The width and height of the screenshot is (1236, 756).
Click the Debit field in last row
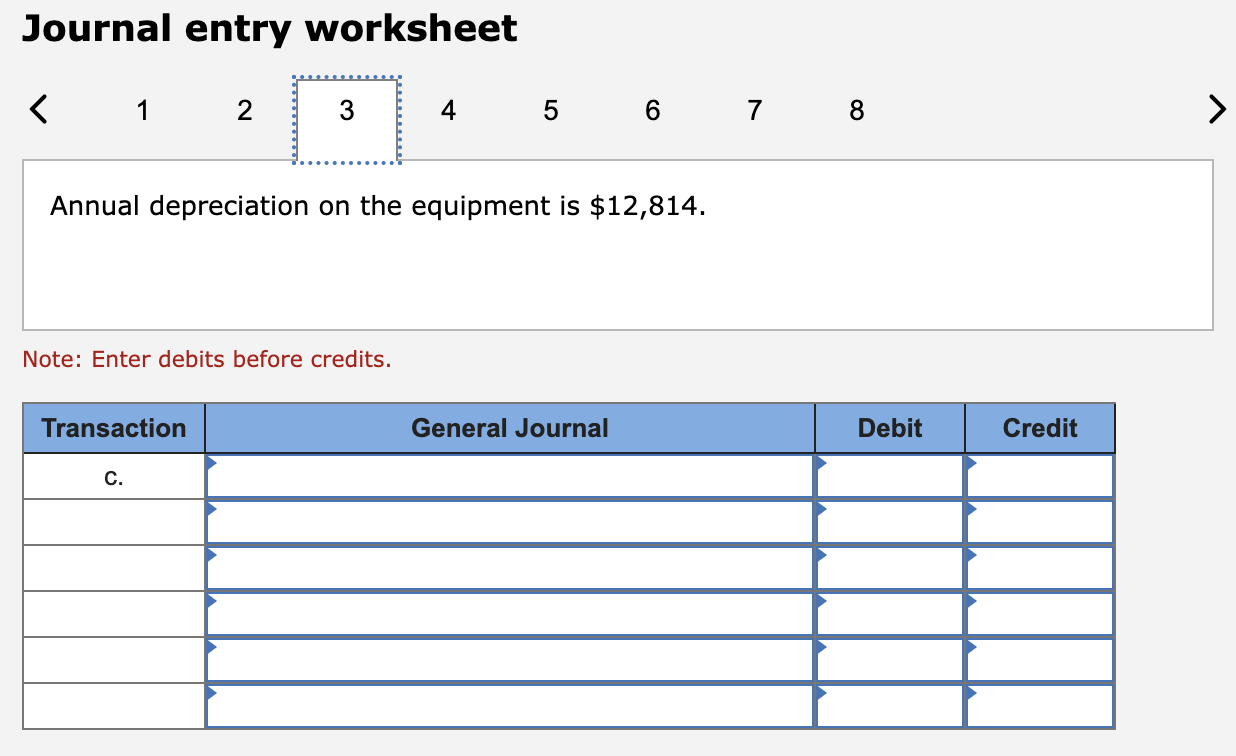pos(890,706)
